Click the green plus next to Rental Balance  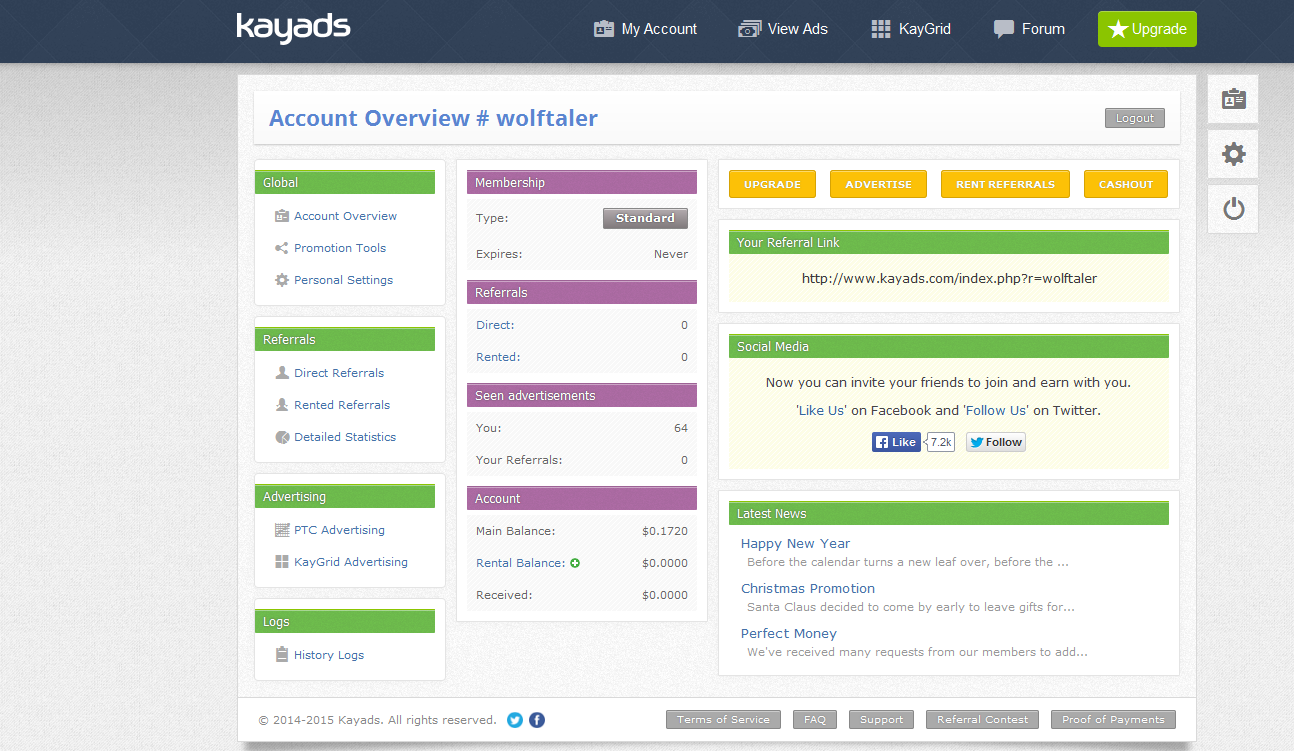575,563
